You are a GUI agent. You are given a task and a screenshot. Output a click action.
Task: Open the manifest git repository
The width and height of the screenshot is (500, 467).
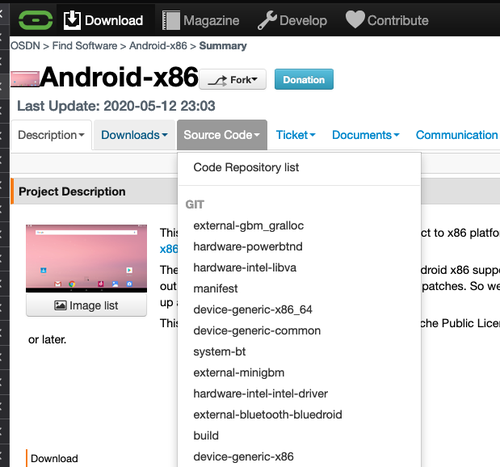(299, 289)
